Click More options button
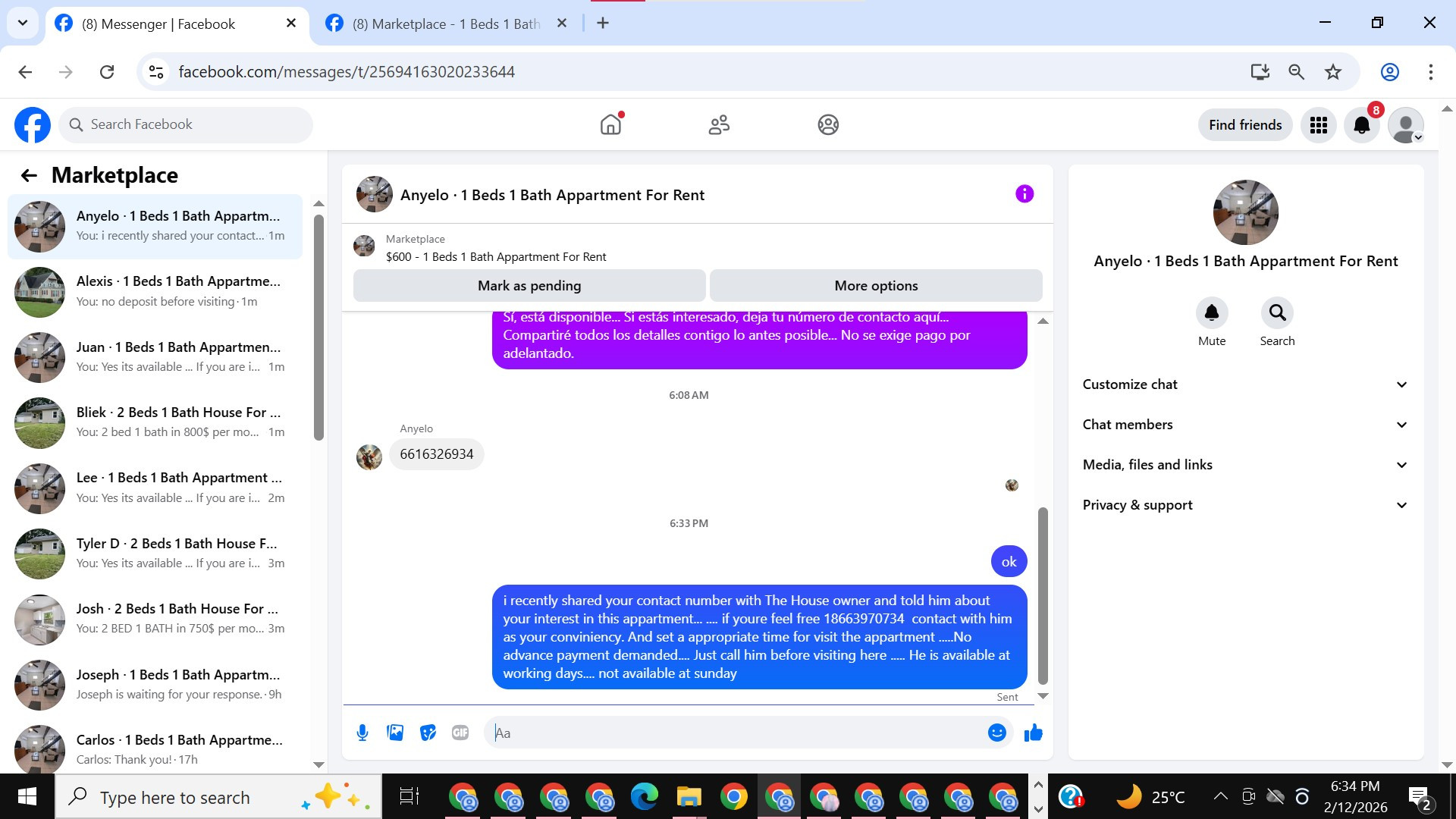 (x=876, y=286)
